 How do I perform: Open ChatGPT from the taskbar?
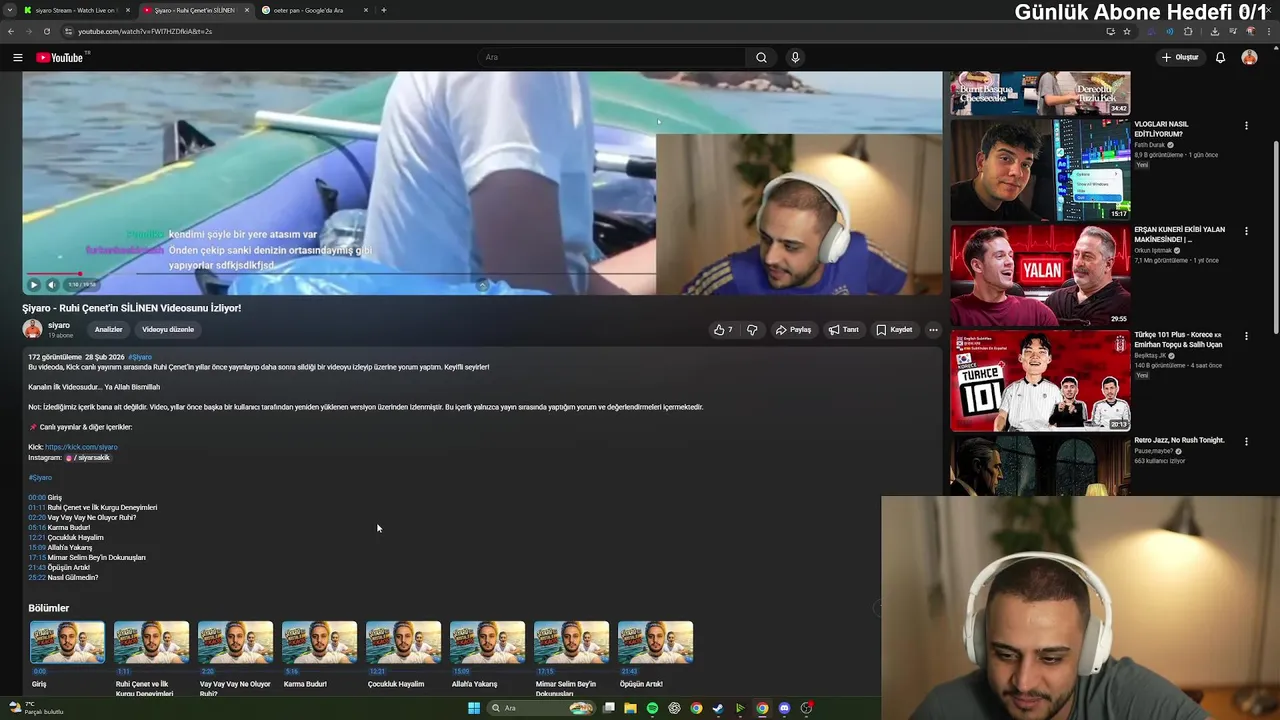(x=674, y=708)
